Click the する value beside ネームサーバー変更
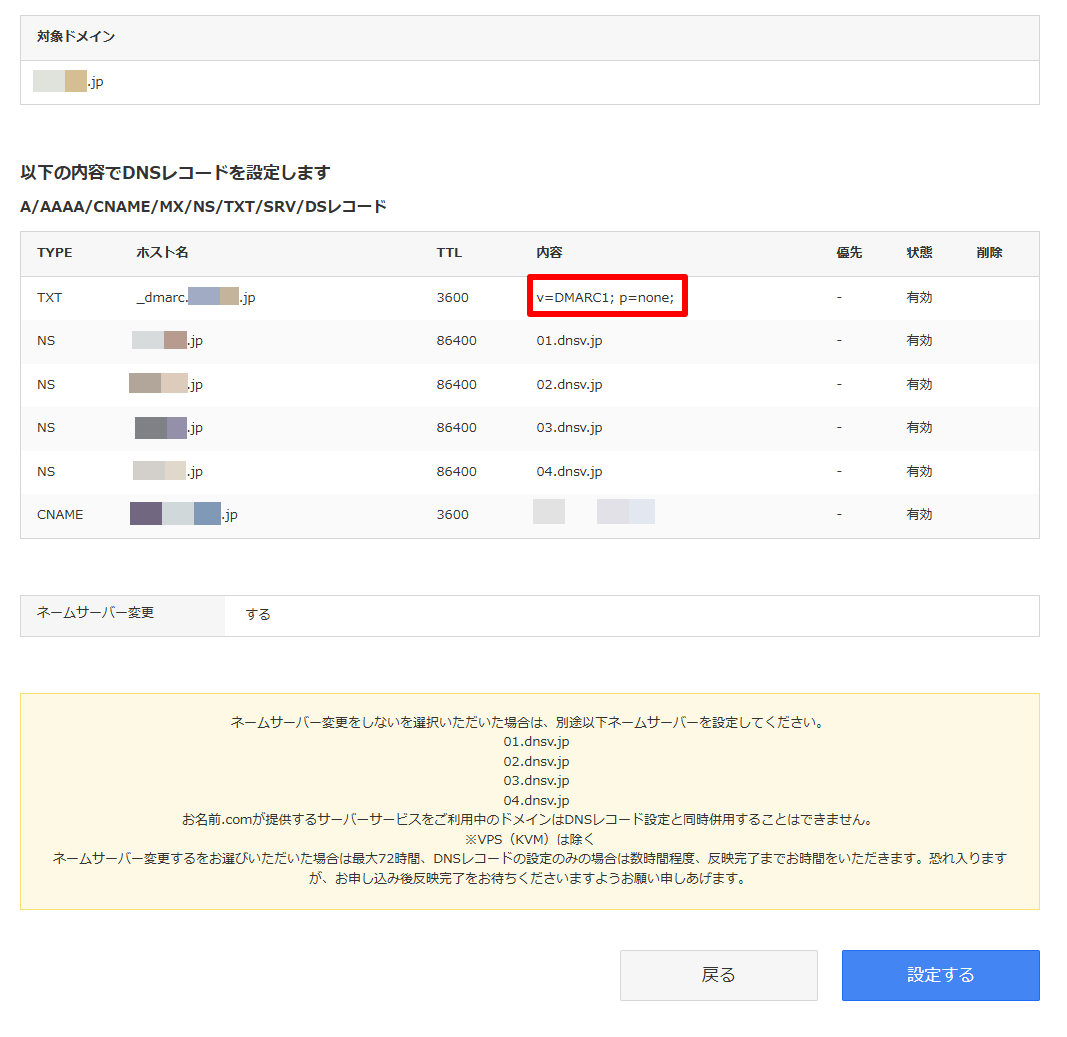 pyautogui.click(x=258, y=615)
